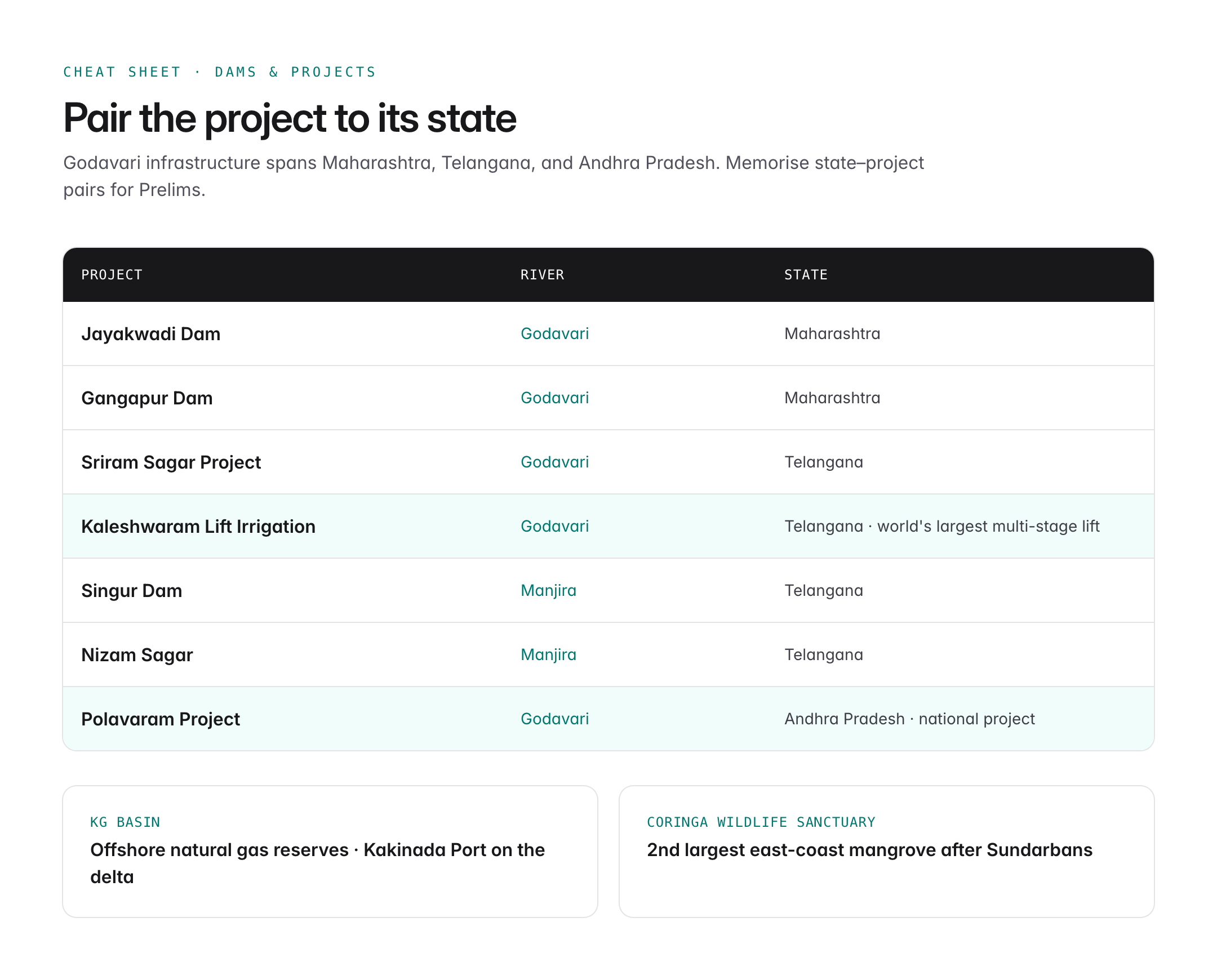Select the Sriram Sagar Project cell

[171, 463]
